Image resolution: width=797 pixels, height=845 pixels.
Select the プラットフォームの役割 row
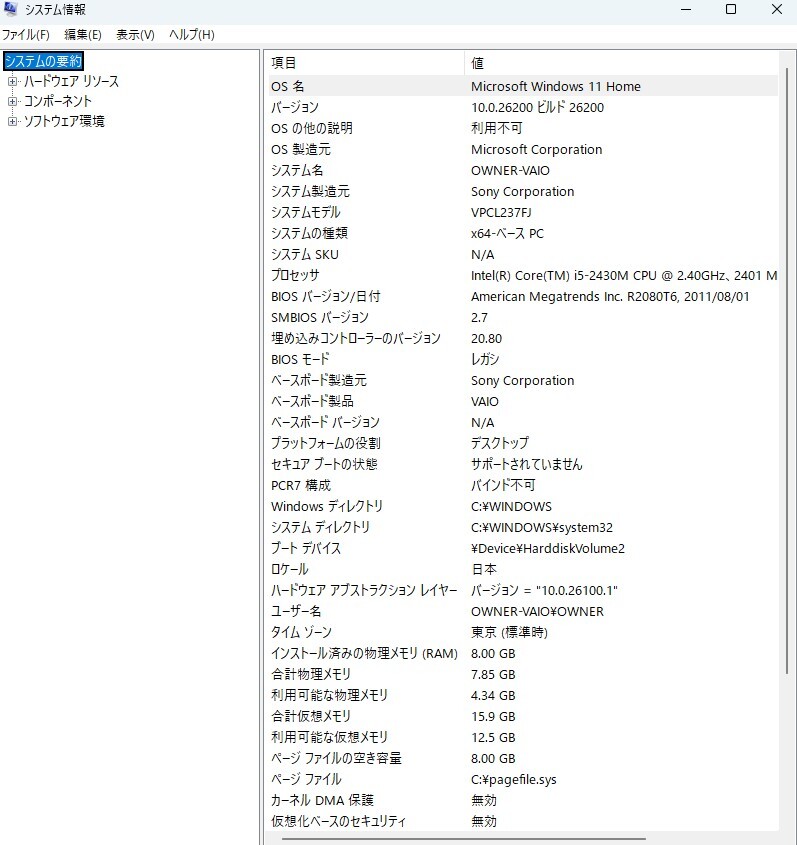523,444
